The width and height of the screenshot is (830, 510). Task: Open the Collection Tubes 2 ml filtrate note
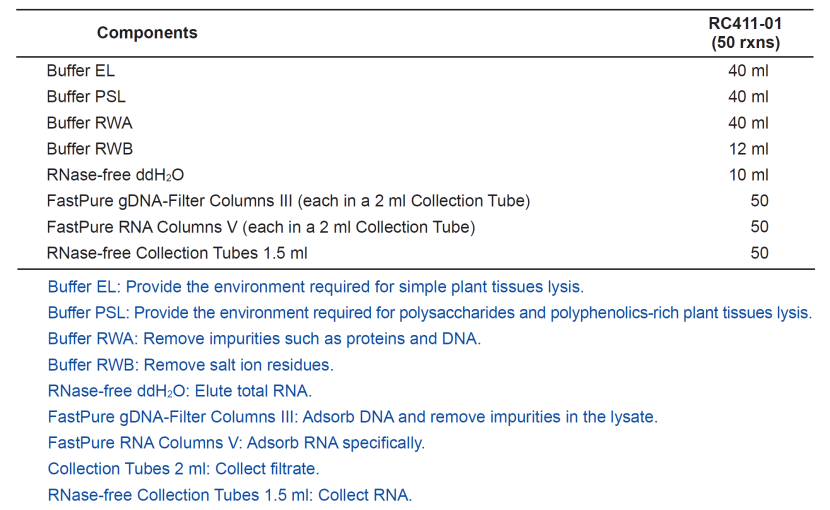183,469
